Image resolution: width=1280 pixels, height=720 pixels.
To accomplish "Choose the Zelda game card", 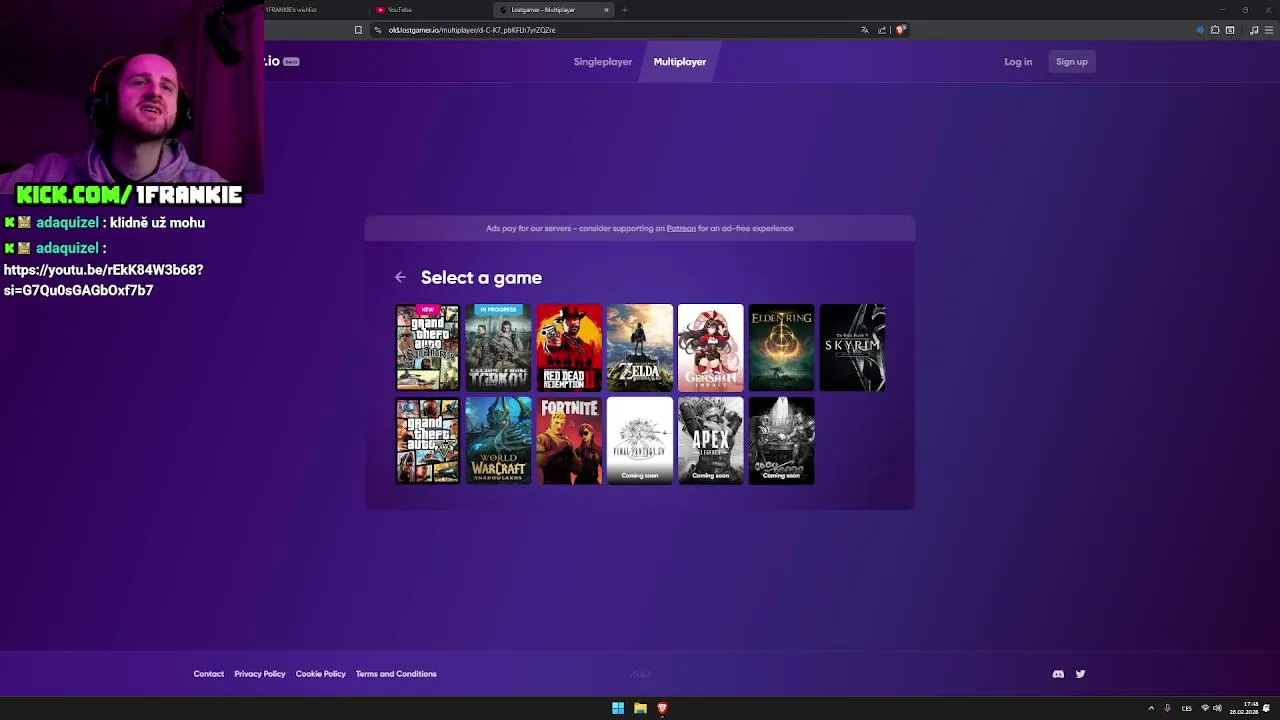I will coord(640,347).
